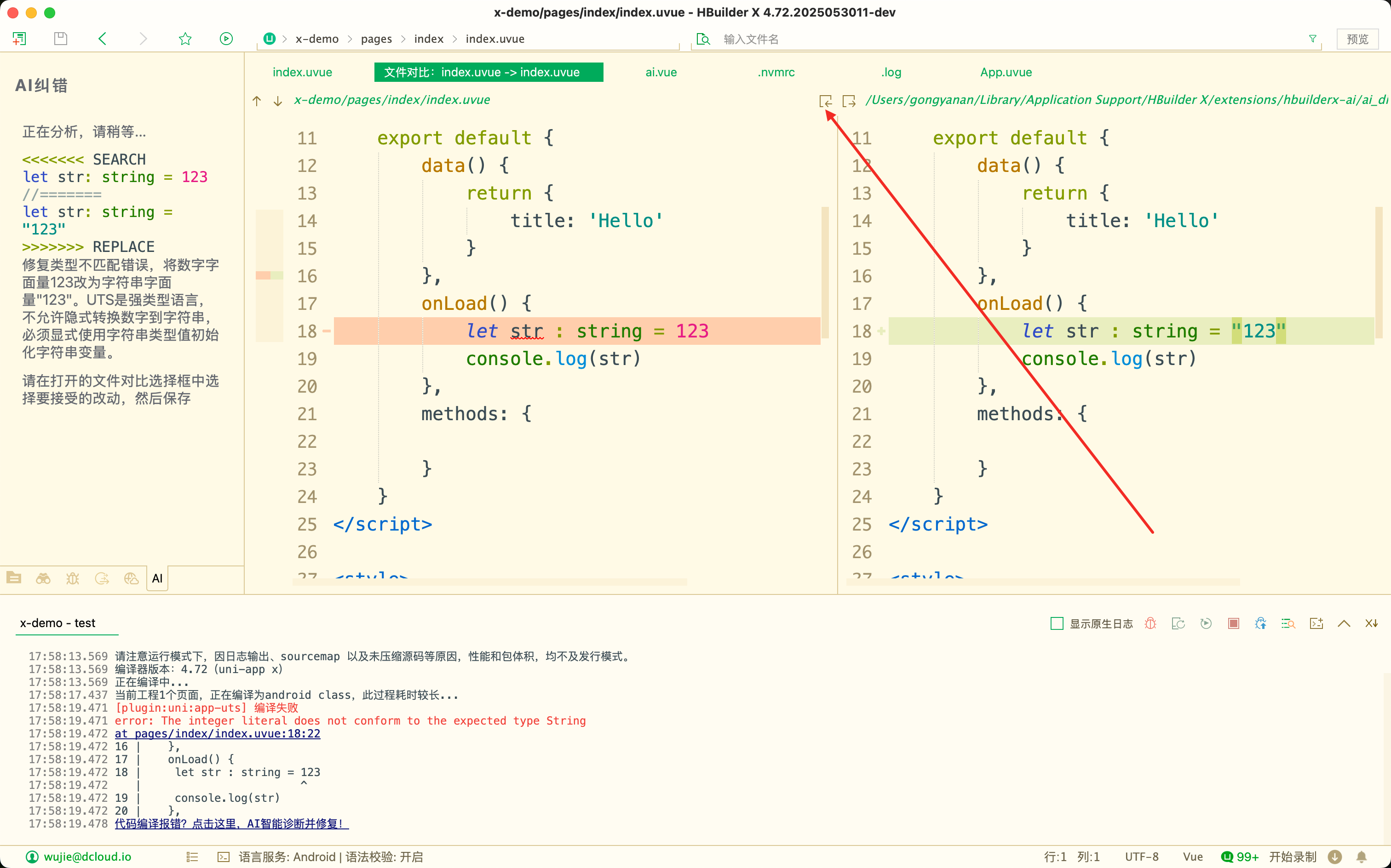Click the added line 18 in right diff
Screen dimensions: 1391x868
click(x=1131, y=331)
